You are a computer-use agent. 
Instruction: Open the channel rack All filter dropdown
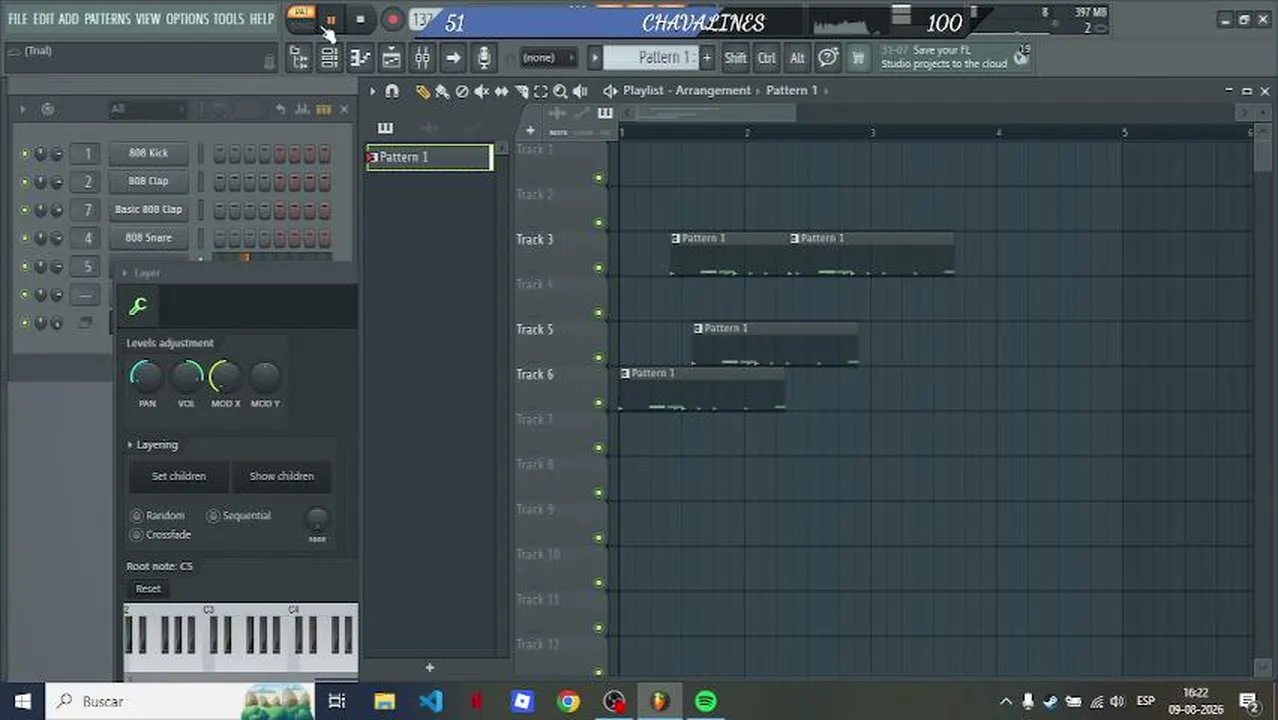[x=147, y=109]
